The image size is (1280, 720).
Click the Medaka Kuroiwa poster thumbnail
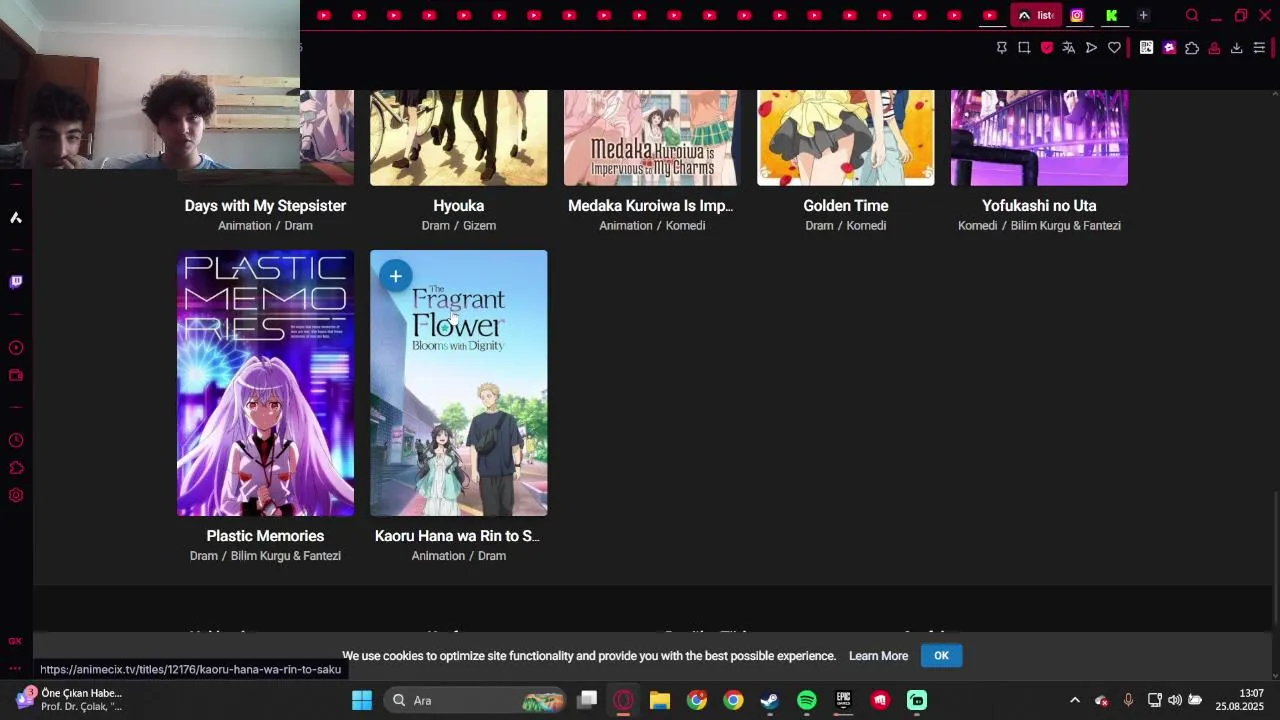click(651, 138)
